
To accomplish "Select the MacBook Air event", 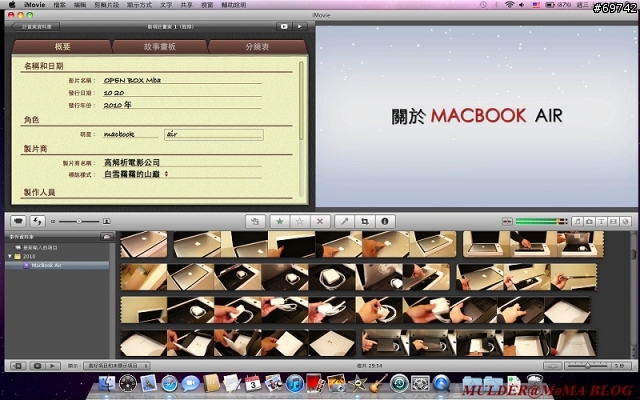I will click(x=57, y=265).
